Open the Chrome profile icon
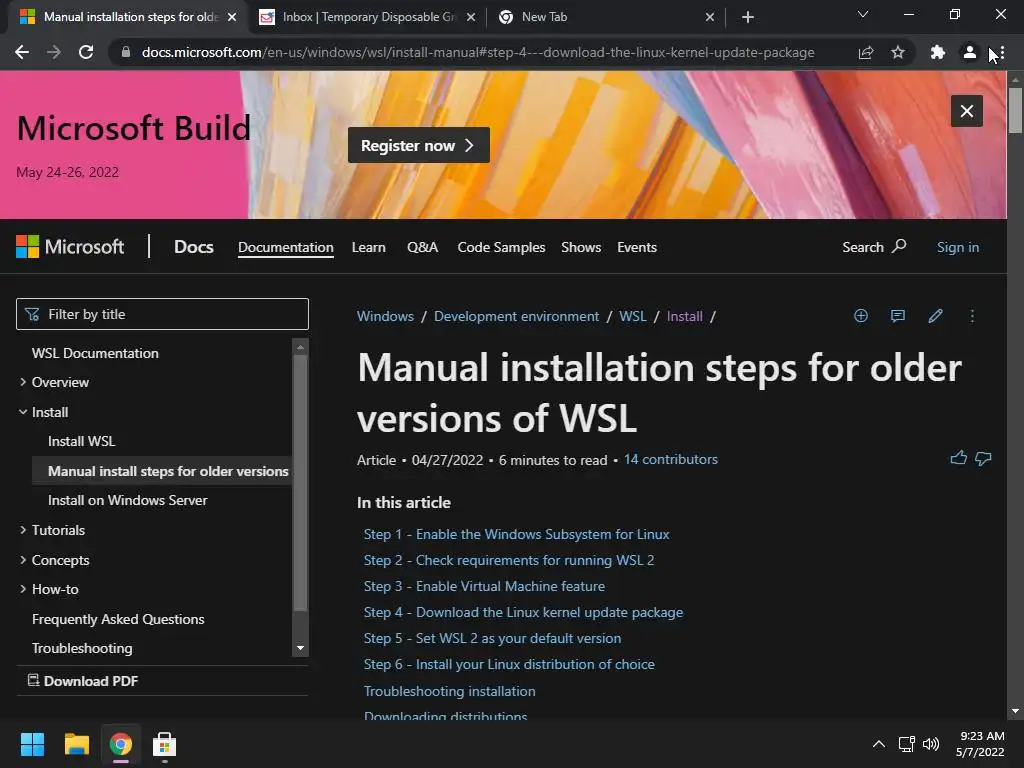This screenshot has height=768, width=1024. click(970, 52)
